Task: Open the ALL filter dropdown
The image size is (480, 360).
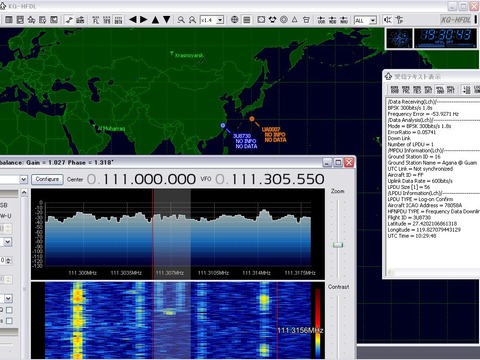Action: (x=373, y=20)
